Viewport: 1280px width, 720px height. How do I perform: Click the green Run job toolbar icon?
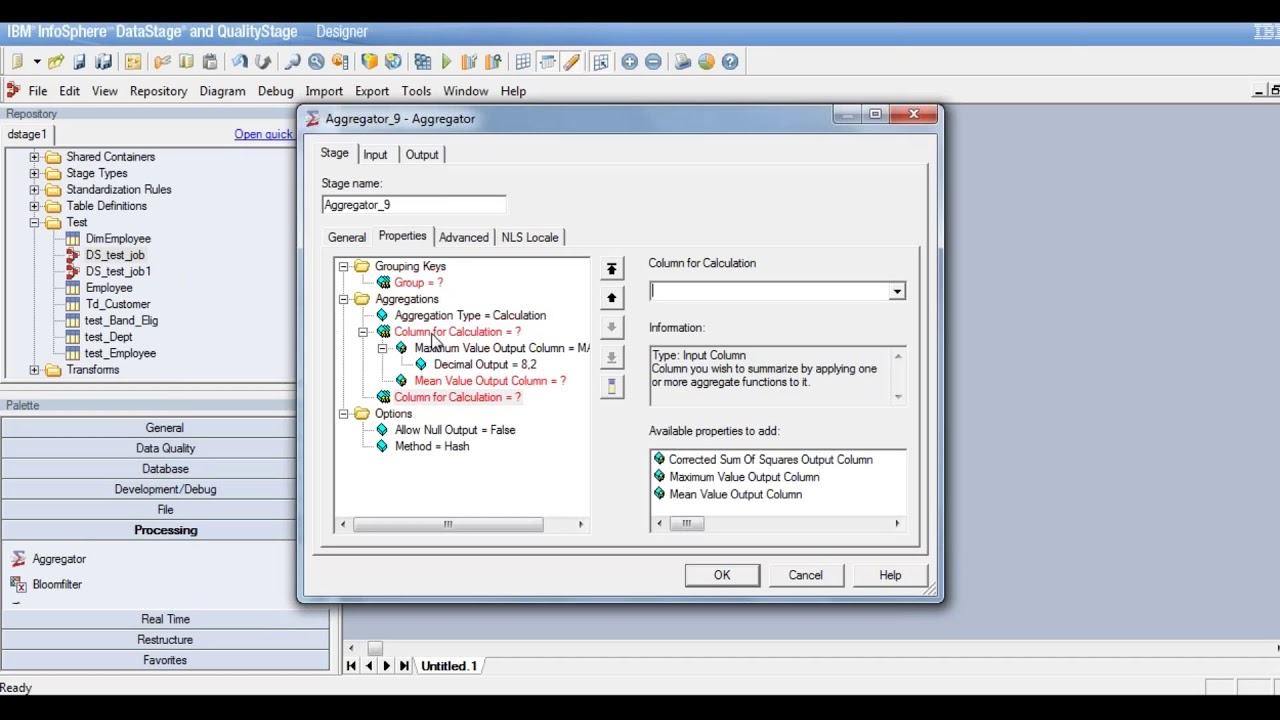pos(446,62)
